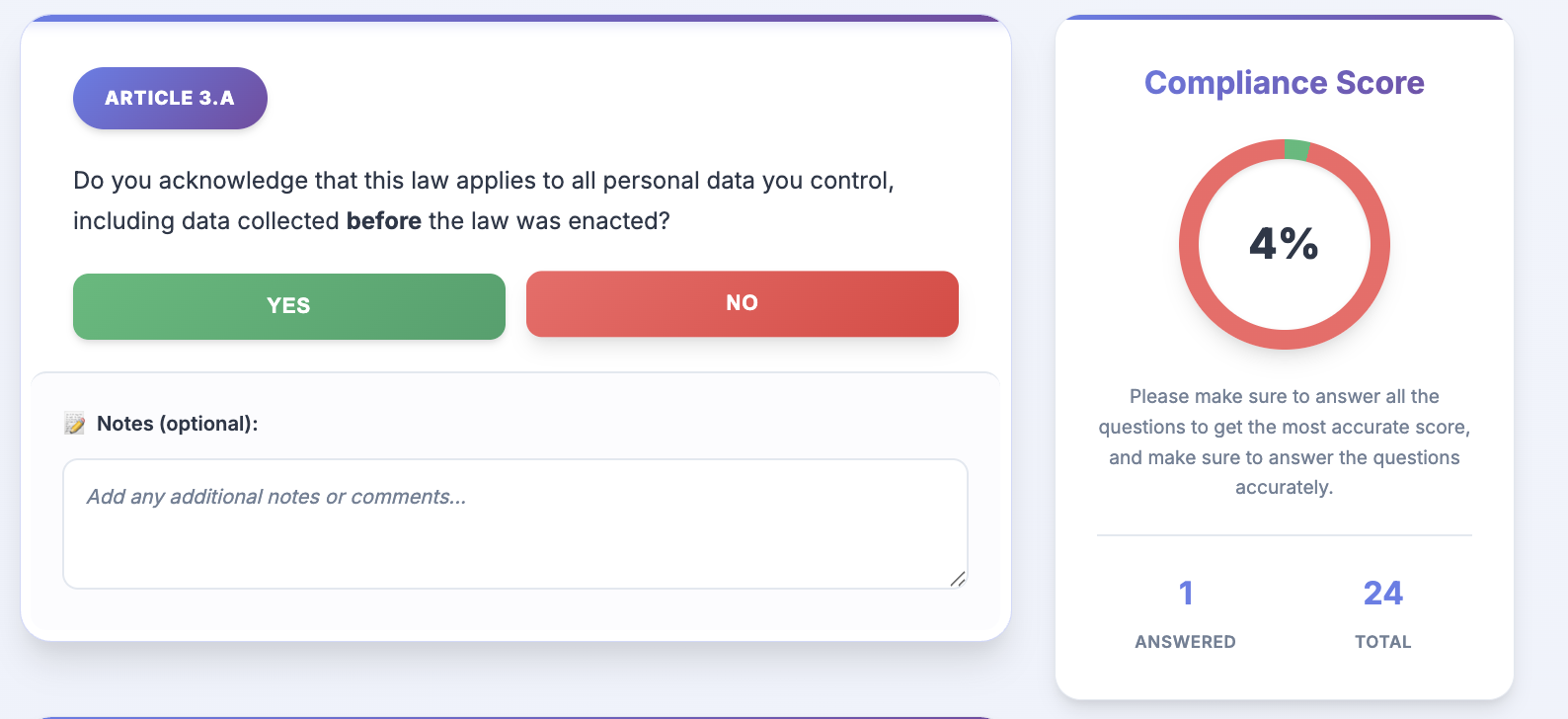Click the green segment of score ring
This screenshot has height=719, width=1568.
1296,150
